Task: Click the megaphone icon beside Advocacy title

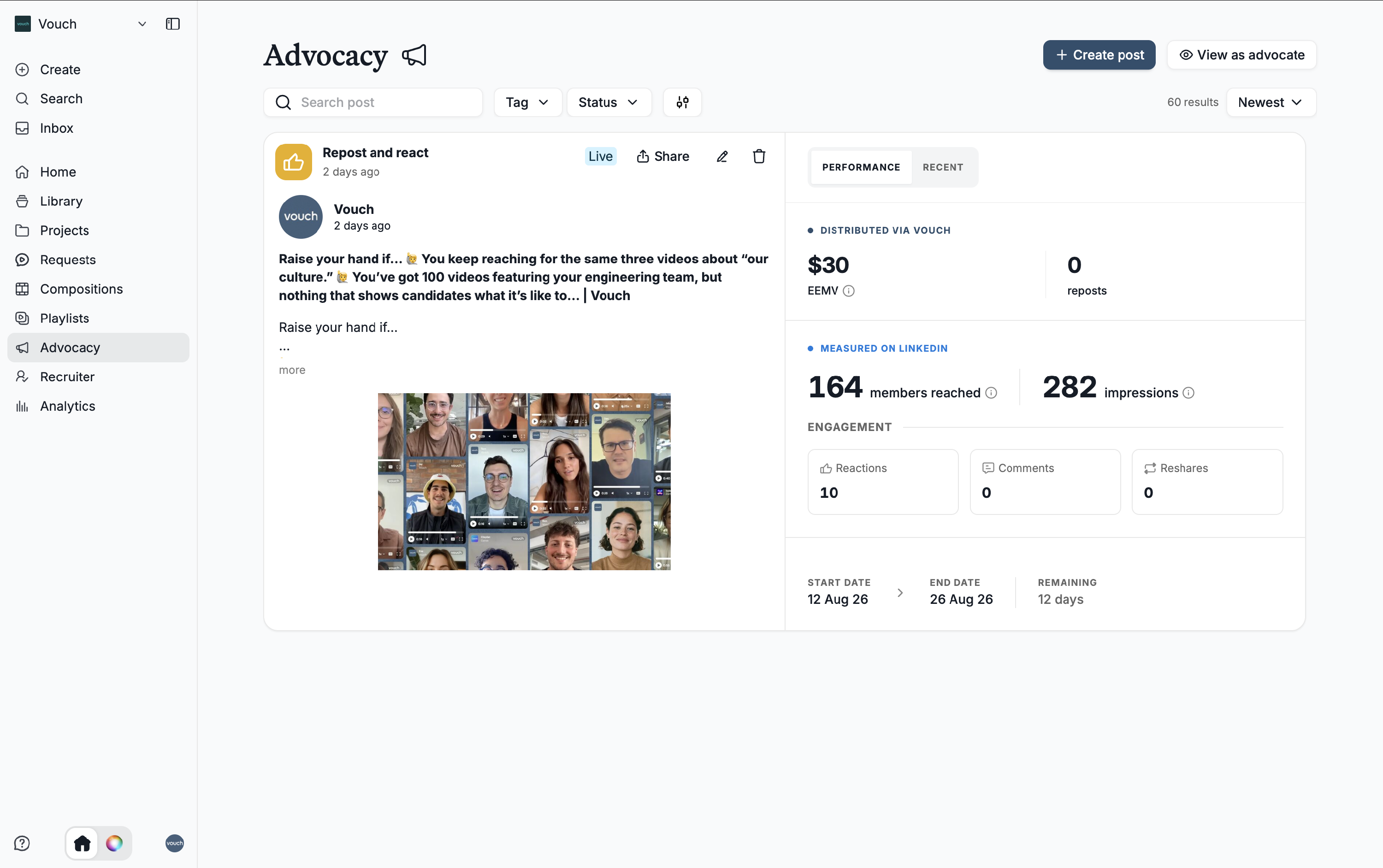Action: pos(414,55)
